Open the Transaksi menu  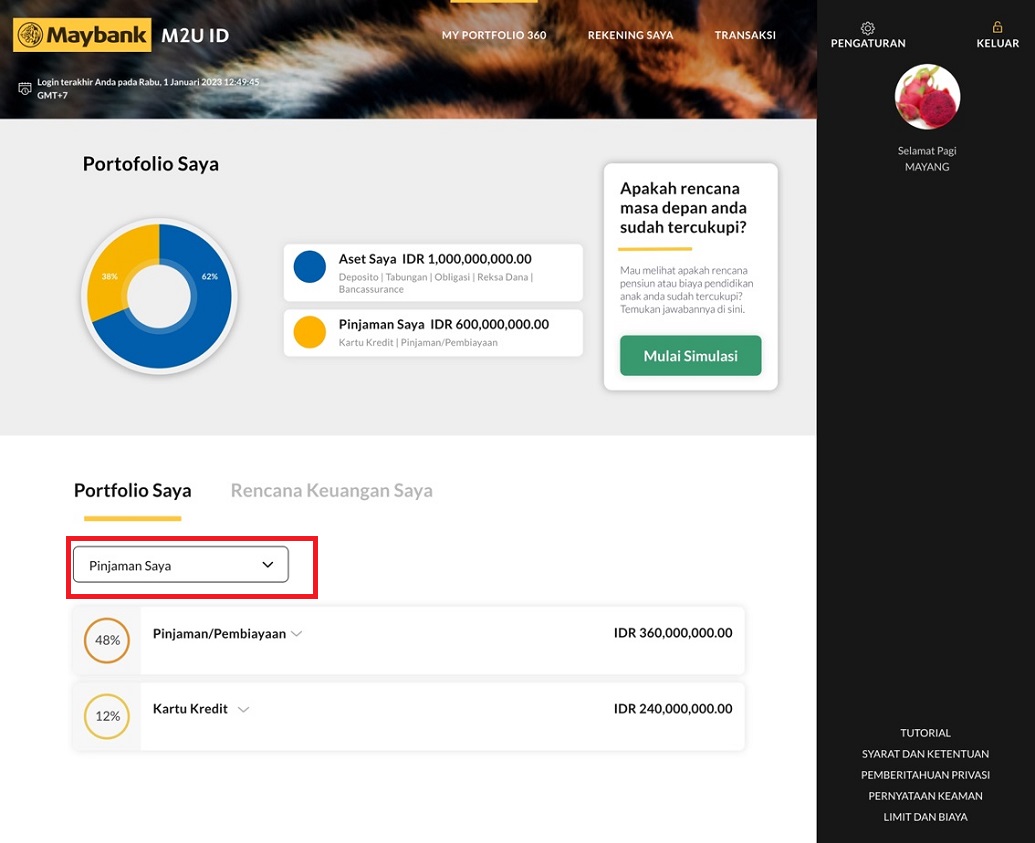point(745,35)
